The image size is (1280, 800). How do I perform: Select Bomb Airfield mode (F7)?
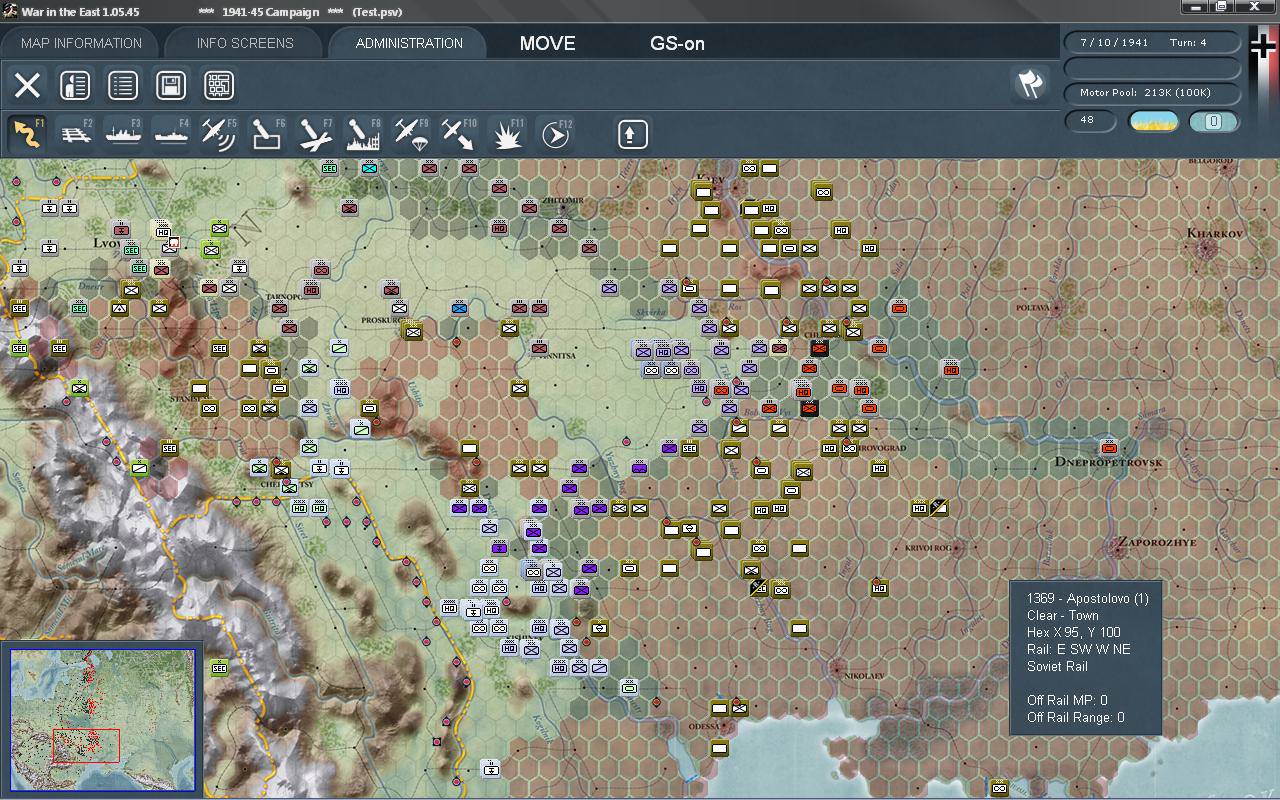pyautogui.click(x=315, y=134)
